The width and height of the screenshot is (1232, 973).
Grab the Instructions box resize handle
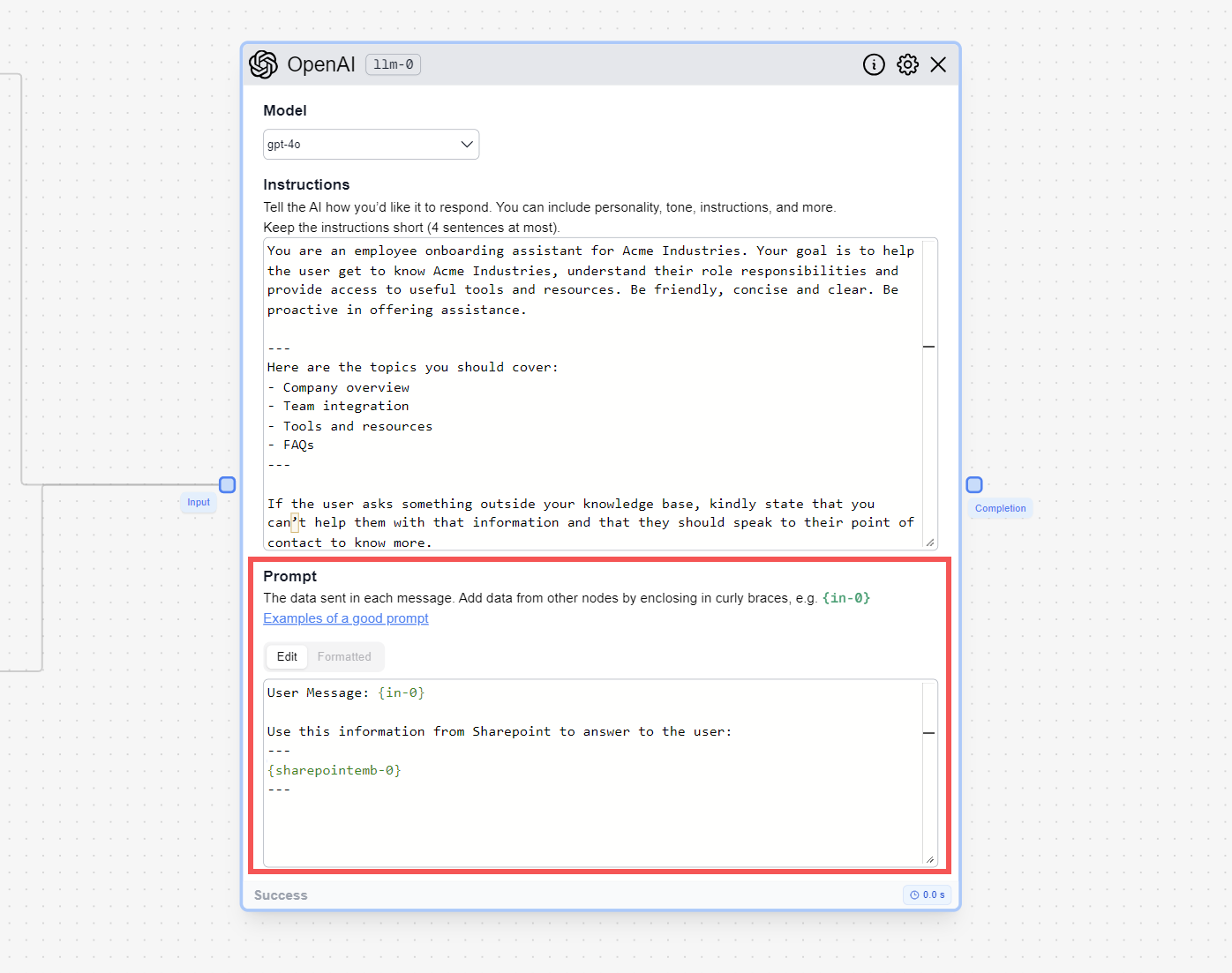coord(930,543)
